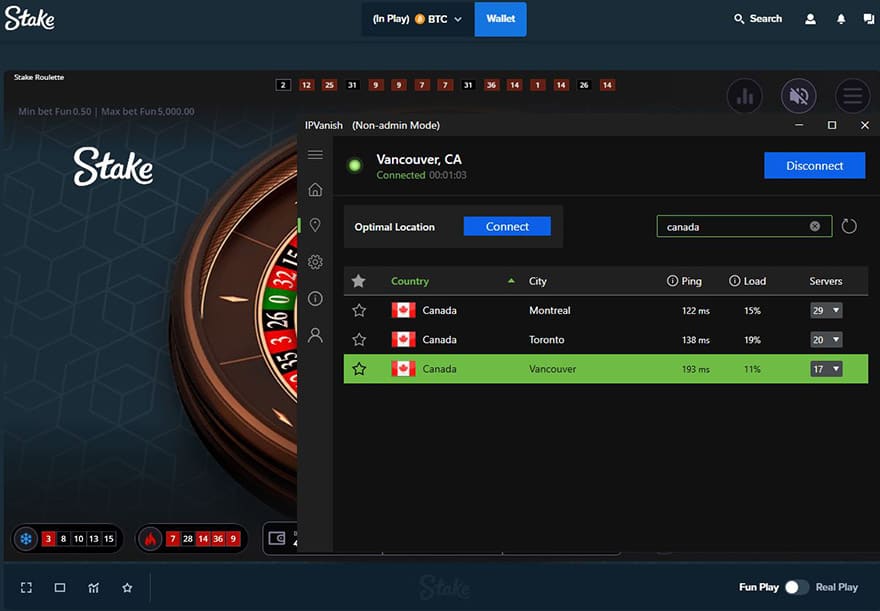The width and height of the screenshot is (880, 611).
Task: Click the Load info icon
Action: (735, 281)
